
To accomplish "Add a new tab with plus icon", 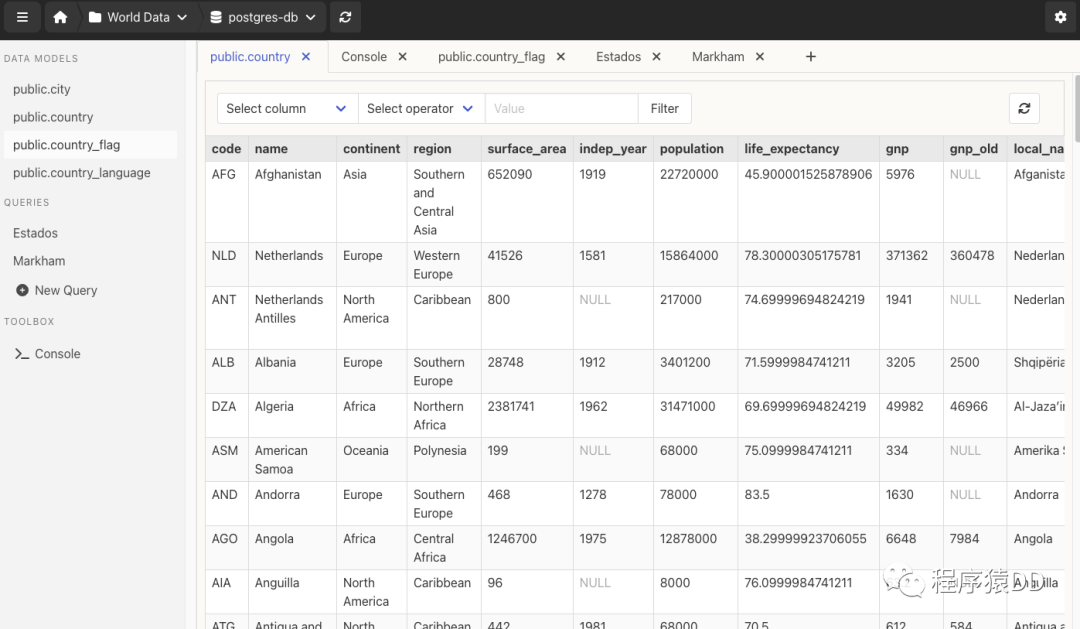I will coord(811,56).
